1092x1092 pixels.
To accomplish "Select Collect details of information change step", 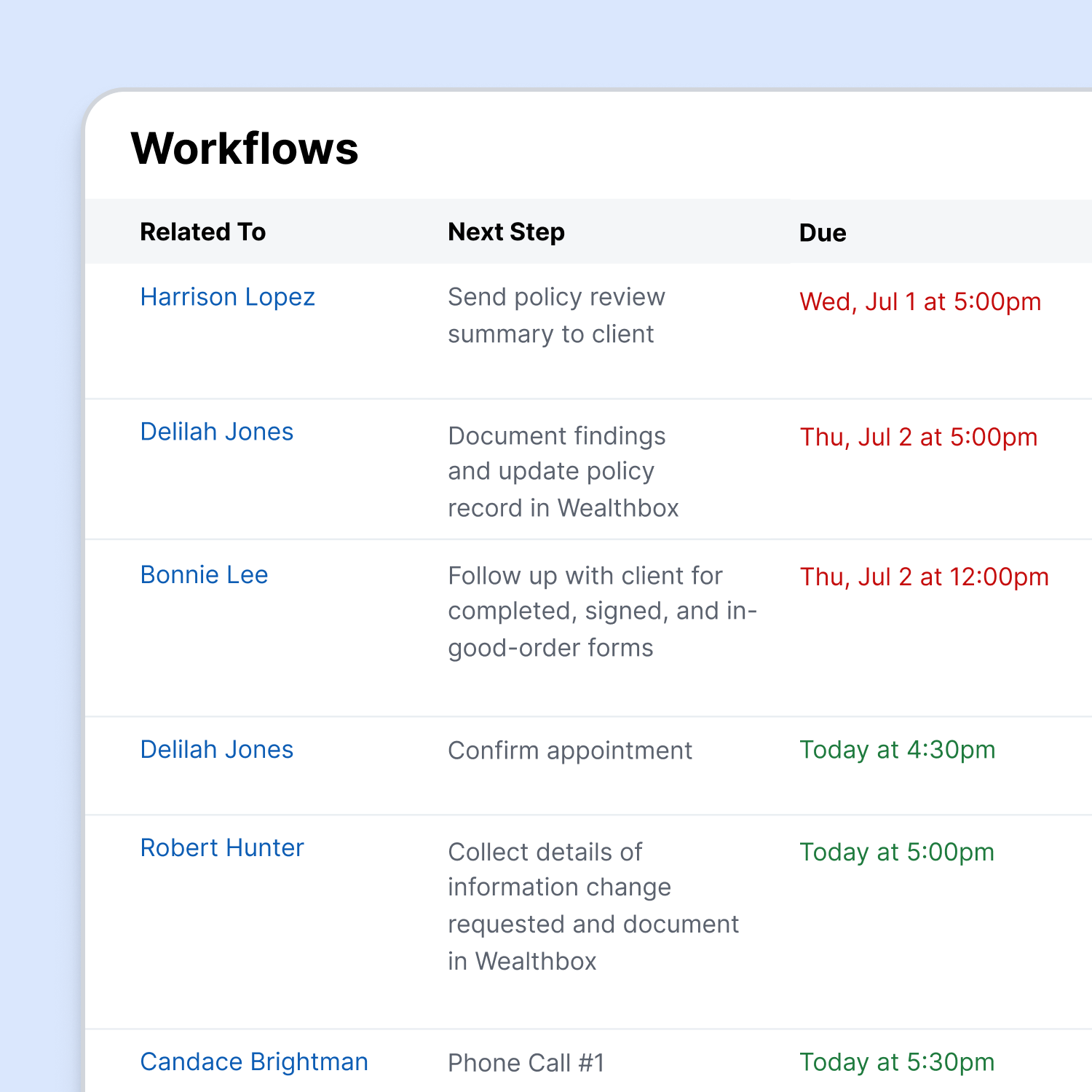I will point(593,906).
